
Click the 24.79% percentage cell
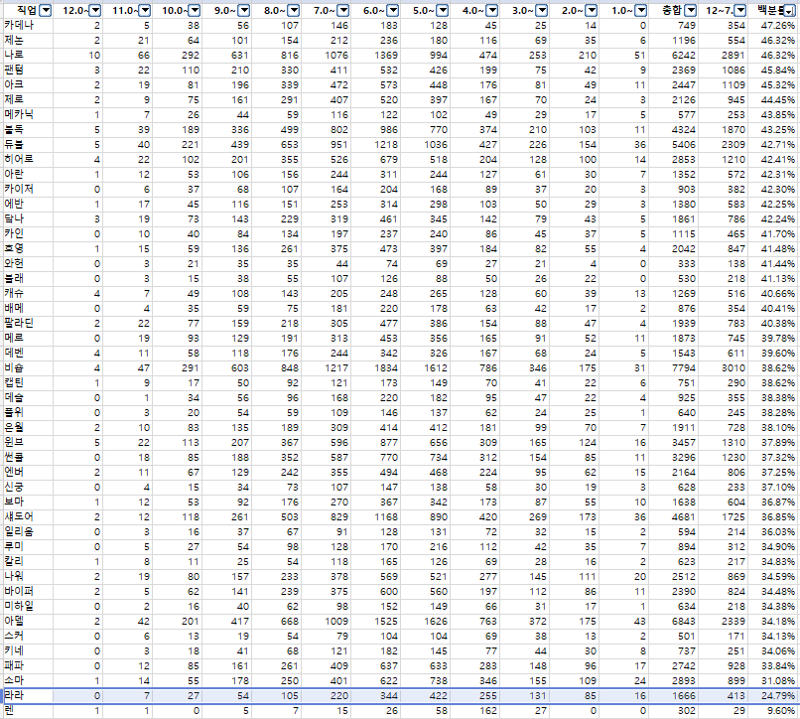click(x=773, y=696)
